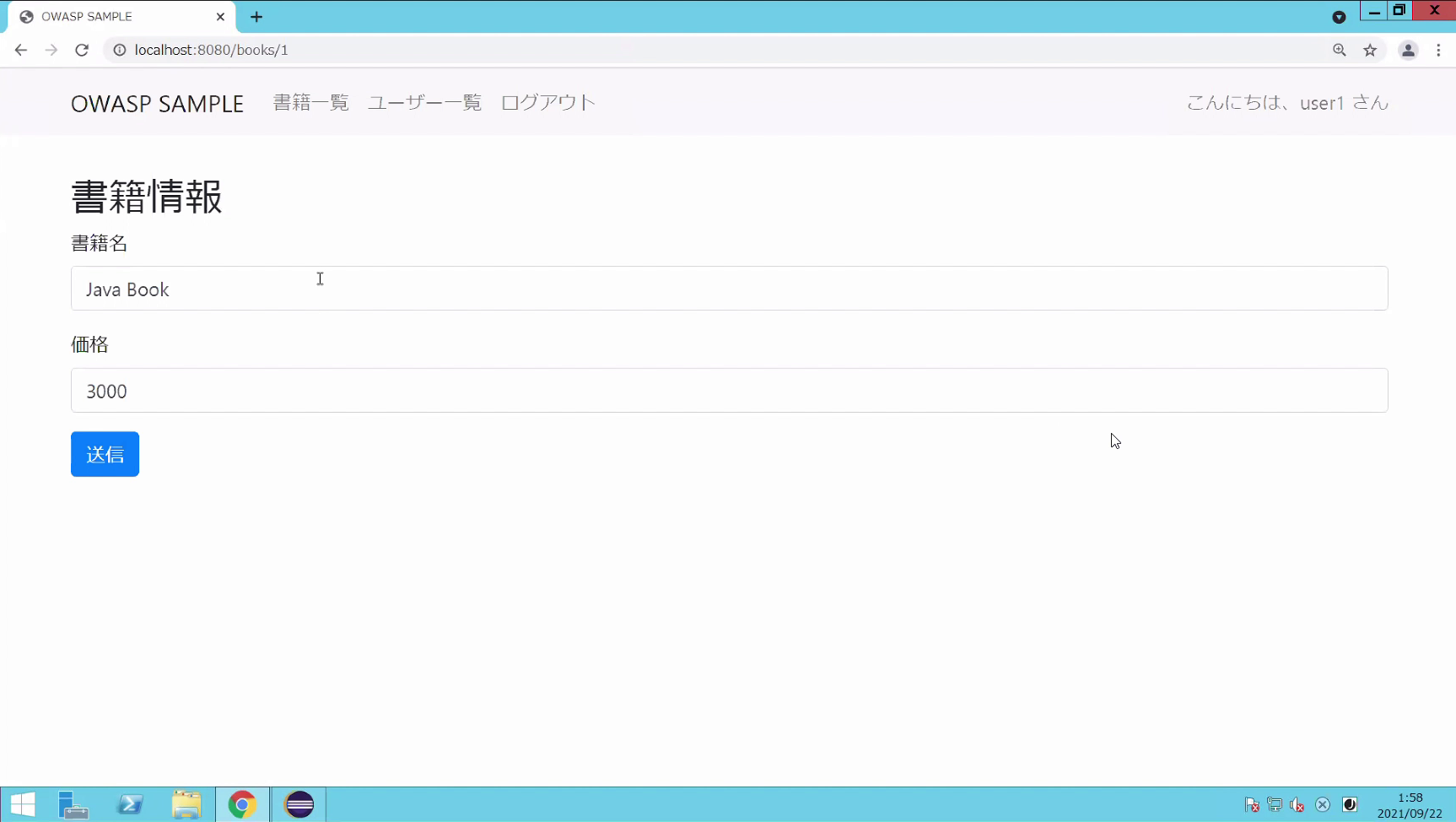Open the Windows Start button
This screenshot has width=1456, height=822.
pyautogui.click(x=23, y=804)
